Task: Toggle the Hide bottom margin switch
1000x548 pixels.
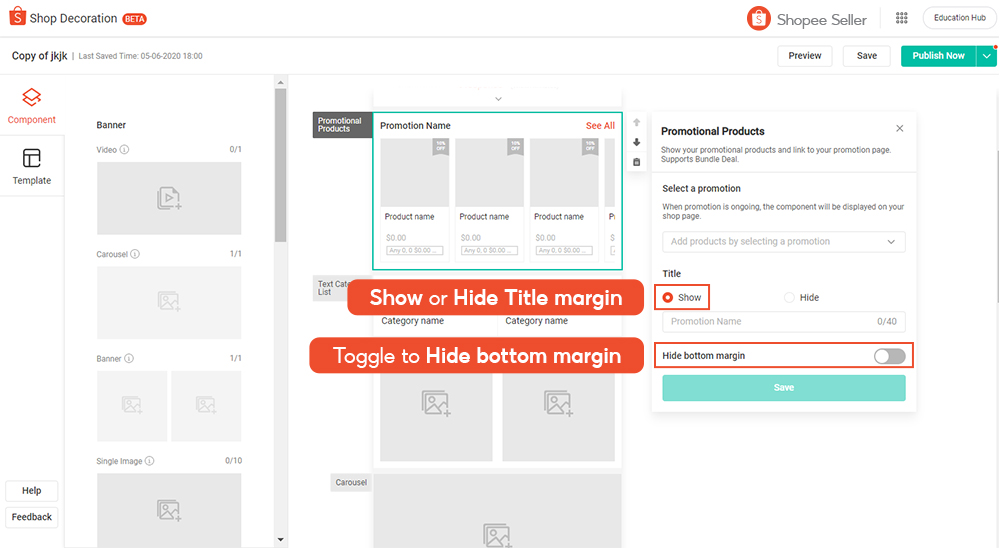Action: click(x=889, y=356)
